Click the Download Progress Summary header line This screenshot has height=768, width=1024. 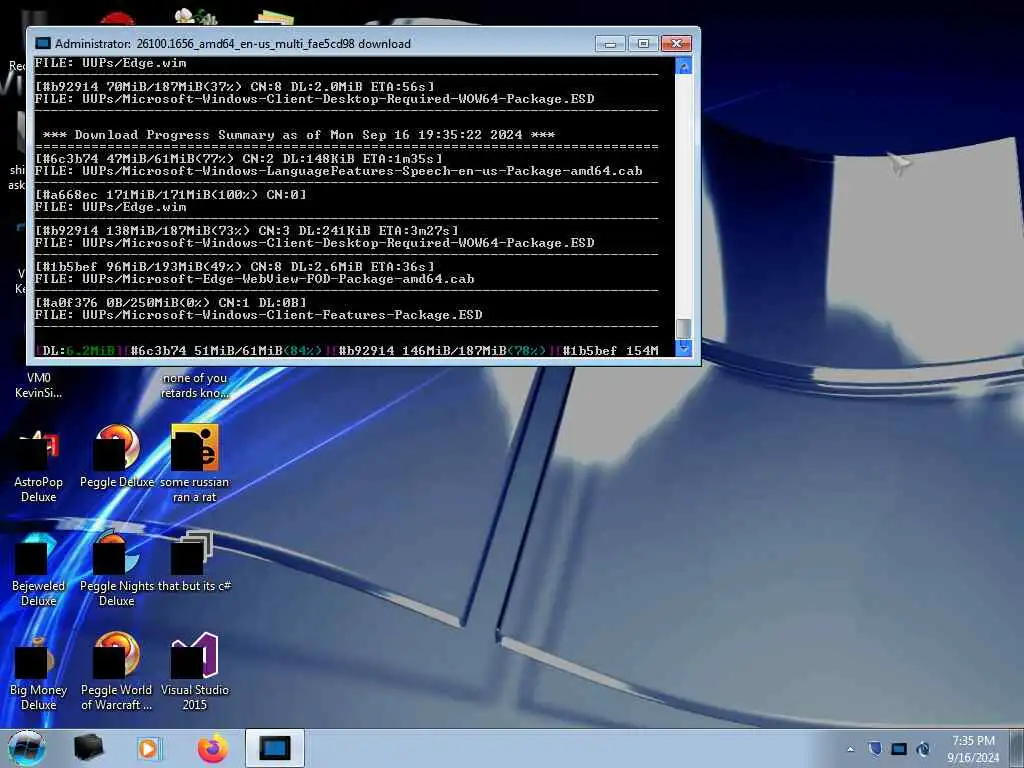click(298, 135)
